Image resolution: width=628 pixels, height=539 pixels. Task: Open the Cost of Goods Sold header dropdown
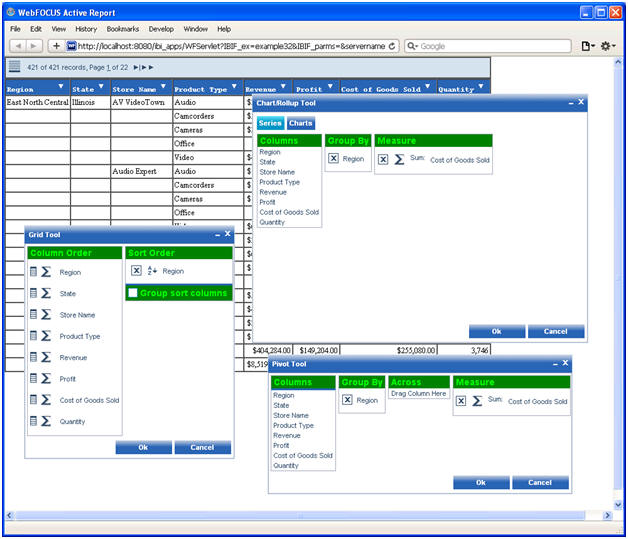point(427,86)
